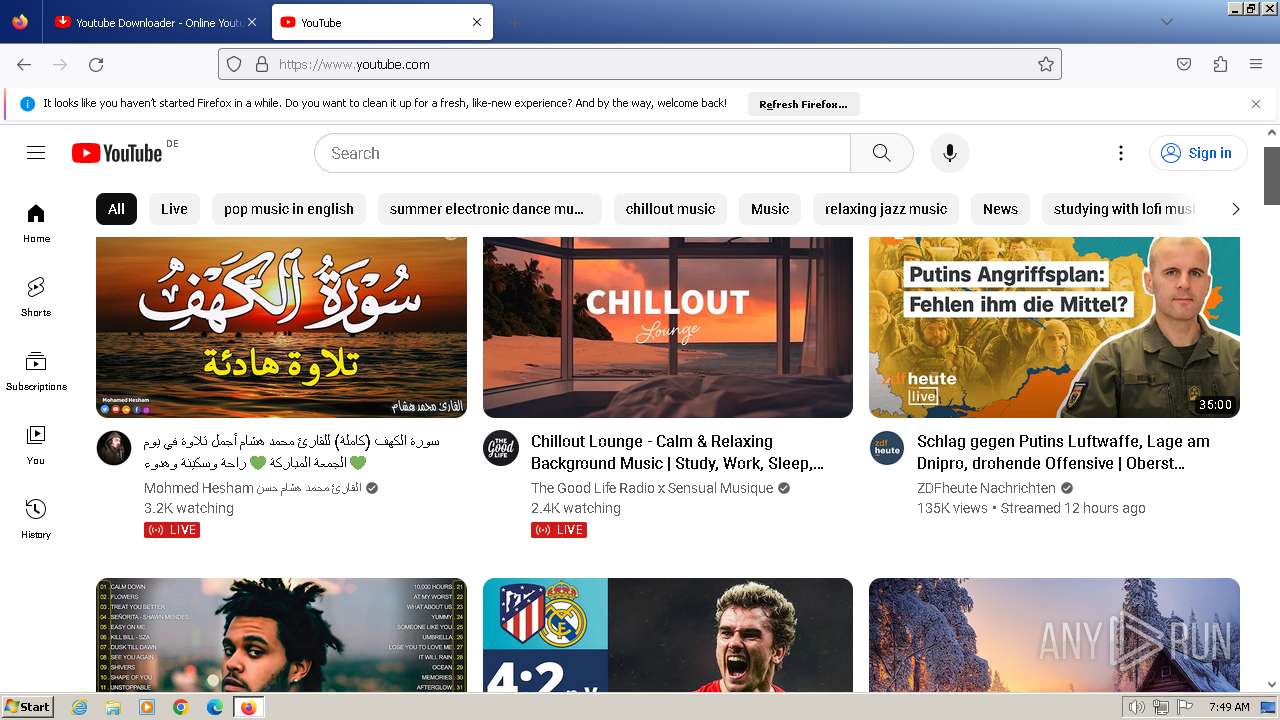Open Internet Explorer from the taskbar
The image size is (1280, 720).
80,707
